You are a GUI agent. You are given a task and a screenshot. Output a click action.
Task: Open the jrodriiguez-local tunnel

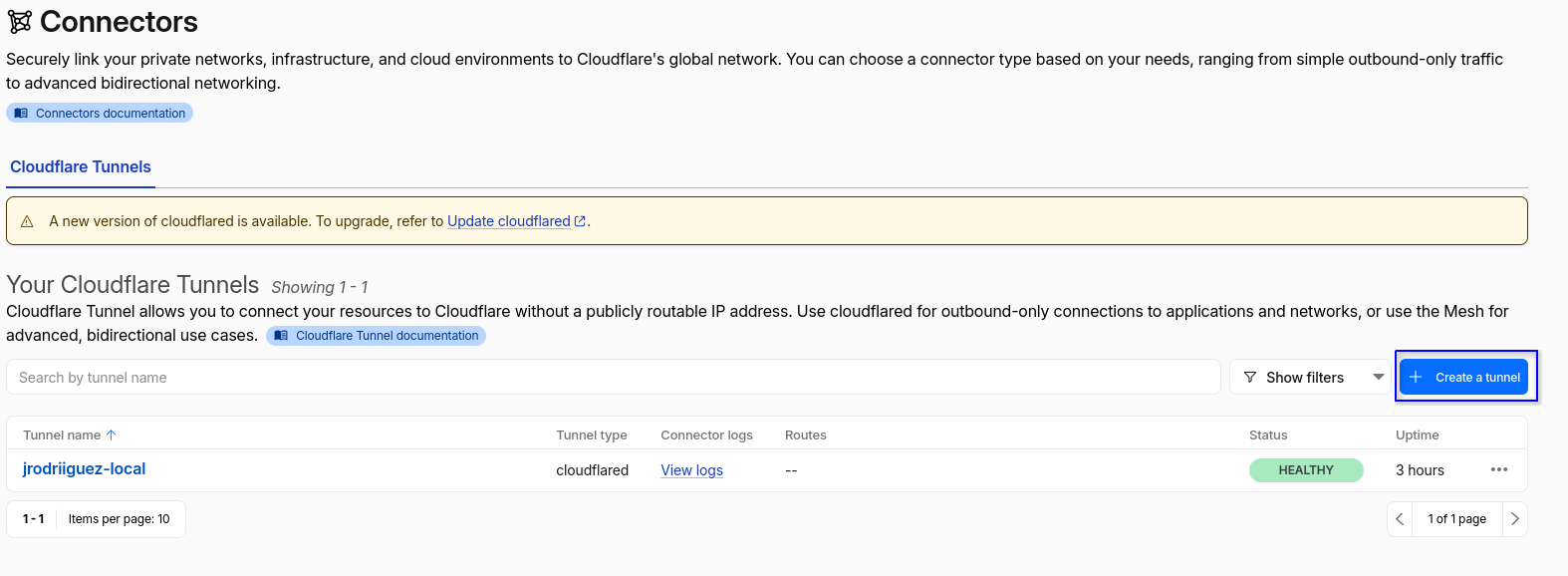click(84, 469)
